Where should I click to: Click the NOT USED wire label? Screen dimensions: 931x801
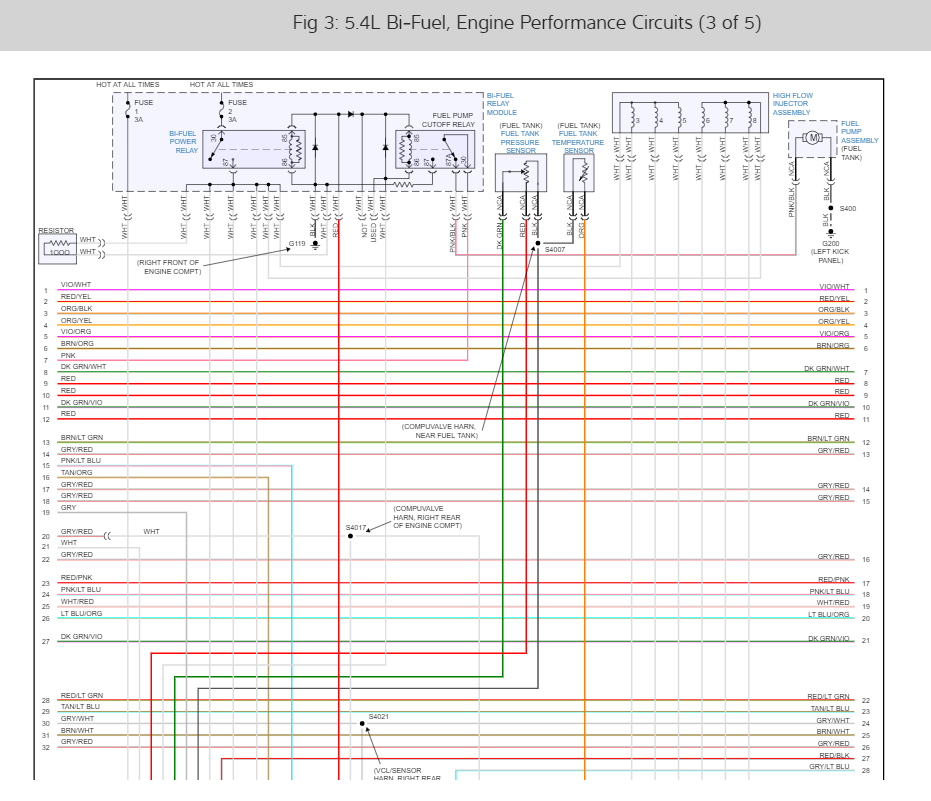[x=369, y=230]
